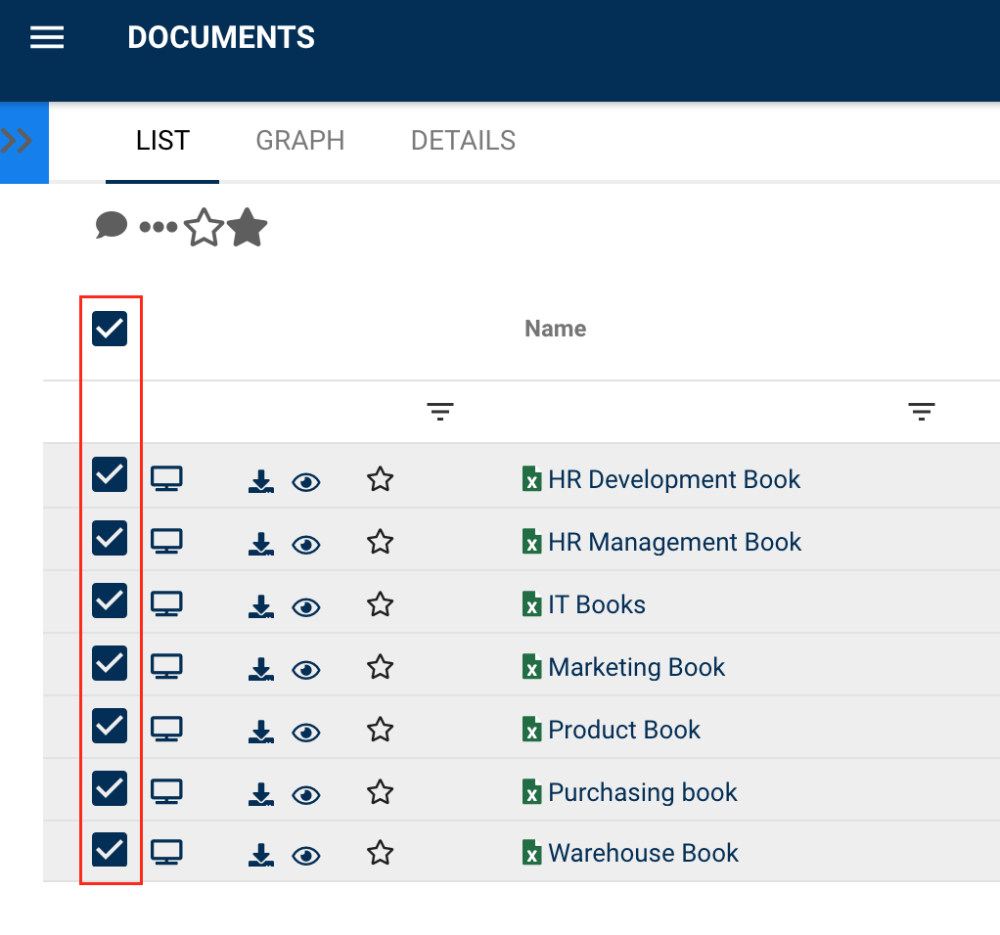Viewport: 1000px width, 935px height.
Task: Switch to the GRAPH tab
Action: [x=300, y=141]
